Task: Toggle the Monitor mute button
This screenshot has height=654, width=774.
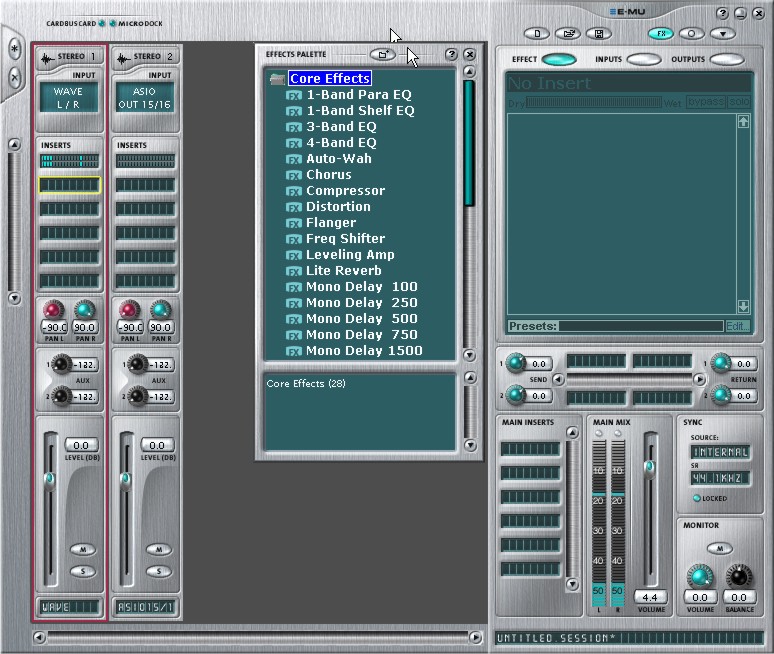Action: point(722,548)
